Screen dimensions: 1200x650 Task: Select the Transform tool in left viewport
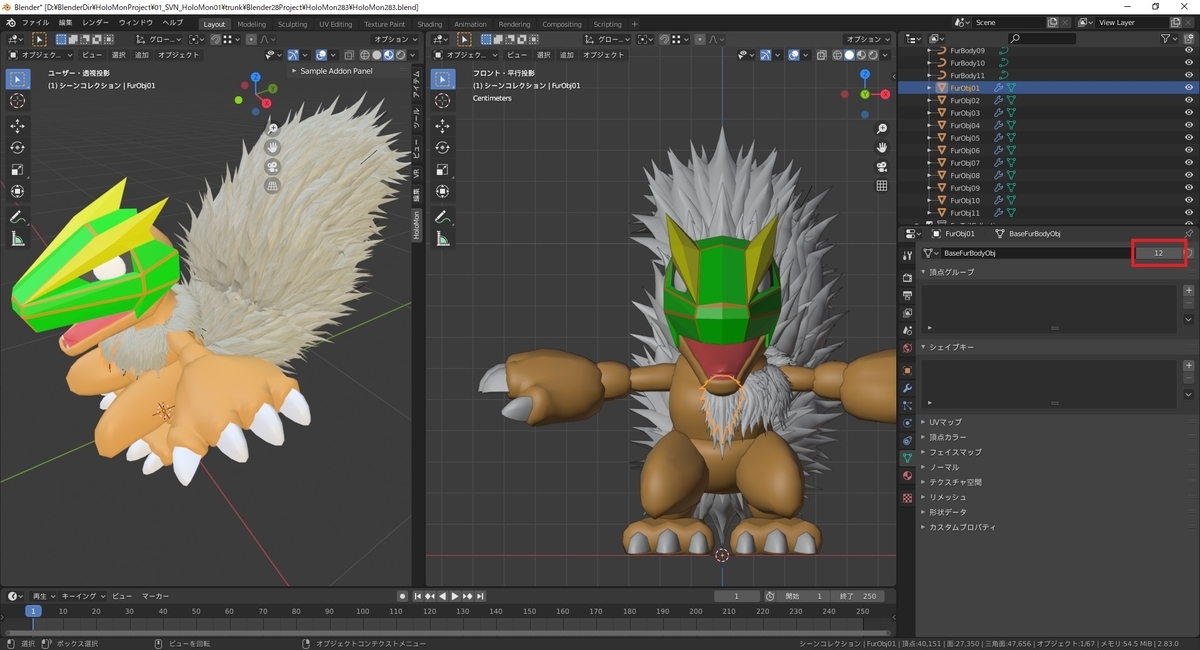pyautogui.click(x=18, y=191)
